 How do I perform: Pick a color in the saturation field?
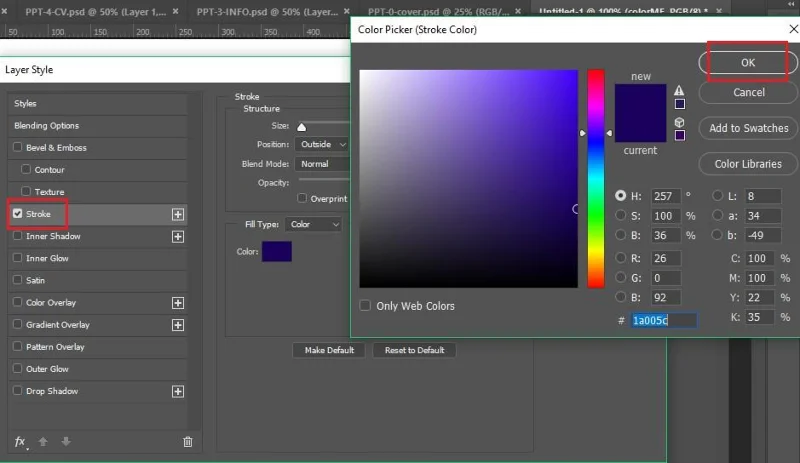[x=468, y=179]
